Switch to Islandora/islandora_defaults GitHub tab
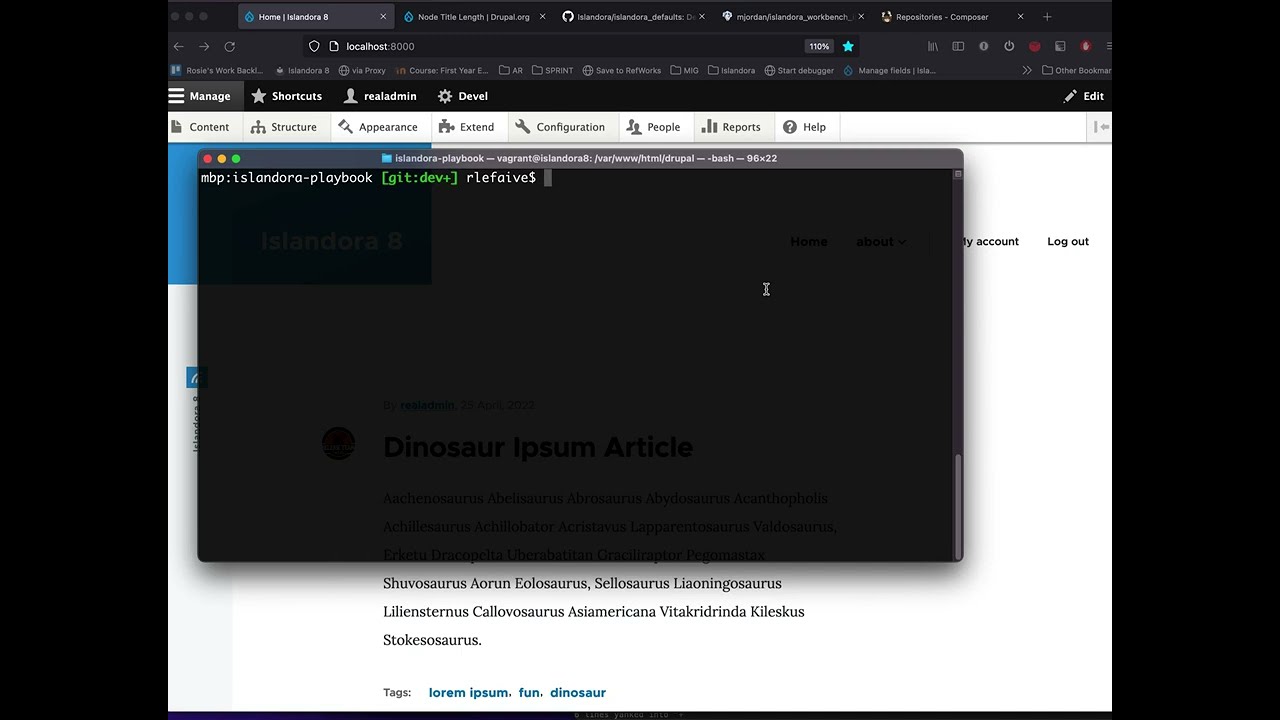Image resolution: width=1280 pixels, height=720 pixels. click(x=627, y=17)
